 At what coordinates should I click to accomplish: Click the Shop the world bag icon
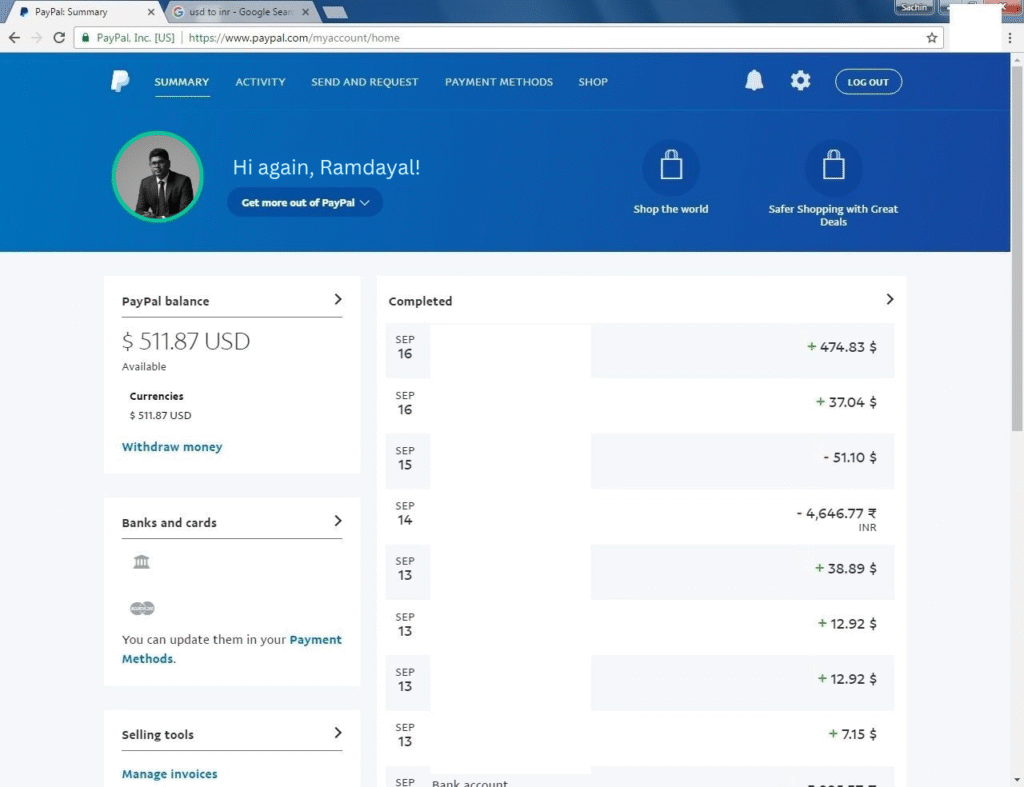(x=671, y=167)
